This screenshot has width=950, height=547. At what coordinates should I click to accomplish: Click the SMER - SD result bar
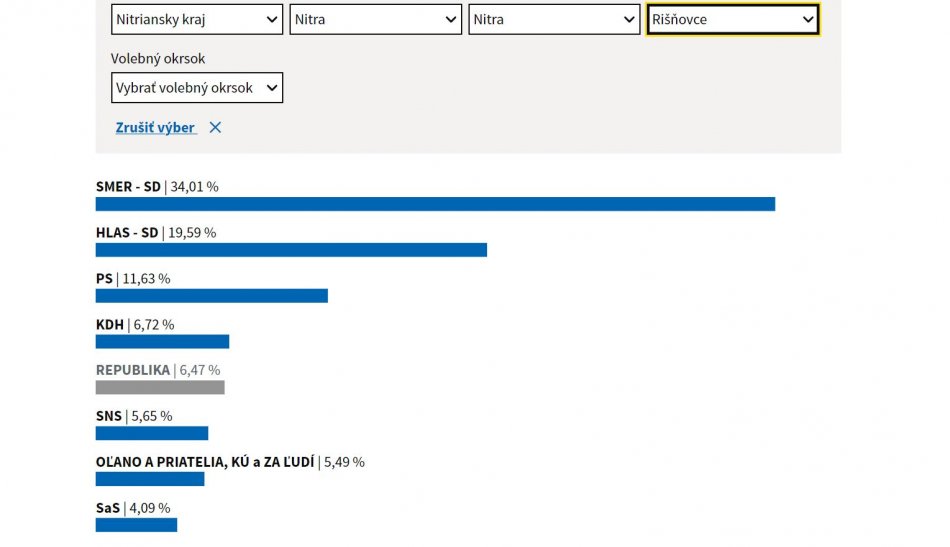(435, 204)
